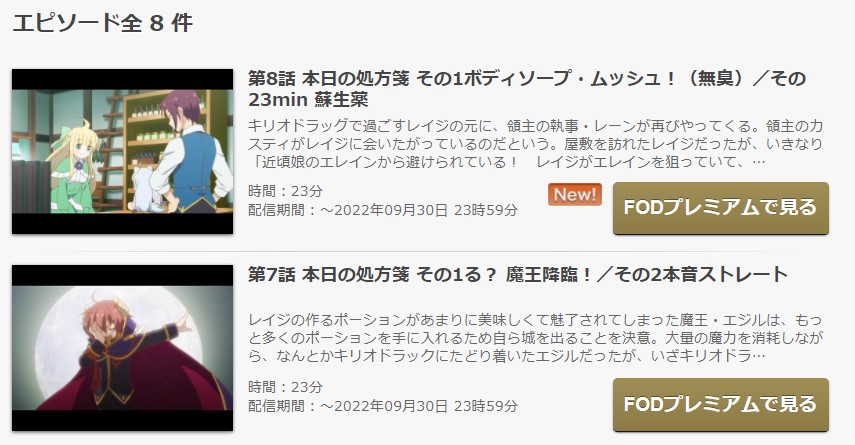Screen dimensions: 855x445
Task: Watch episode 7 with FODプレミアムで見る button
Action: 721,405
